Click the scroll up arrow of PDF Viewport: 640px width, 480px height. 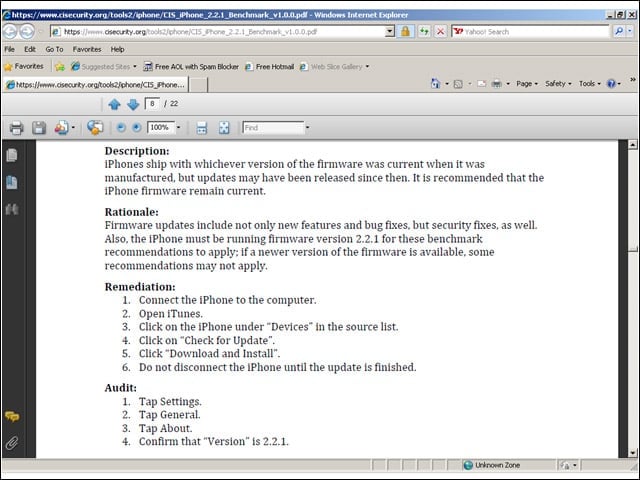633,144
